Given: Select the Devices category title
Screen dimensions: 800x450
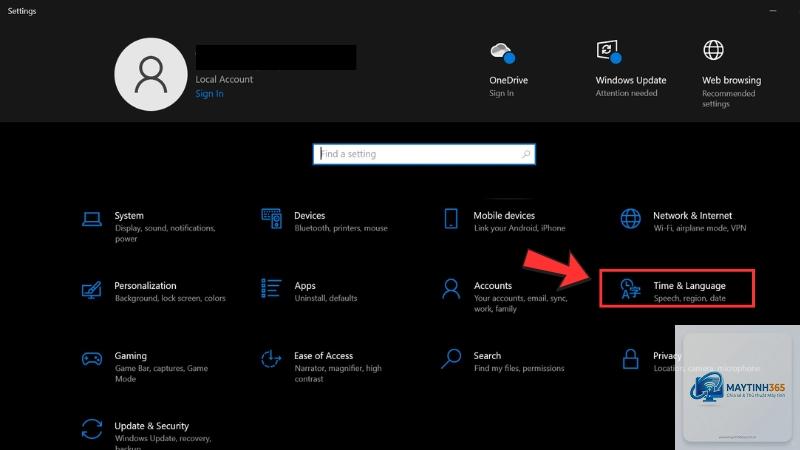Looking at the screenshot, I should 309,215.
